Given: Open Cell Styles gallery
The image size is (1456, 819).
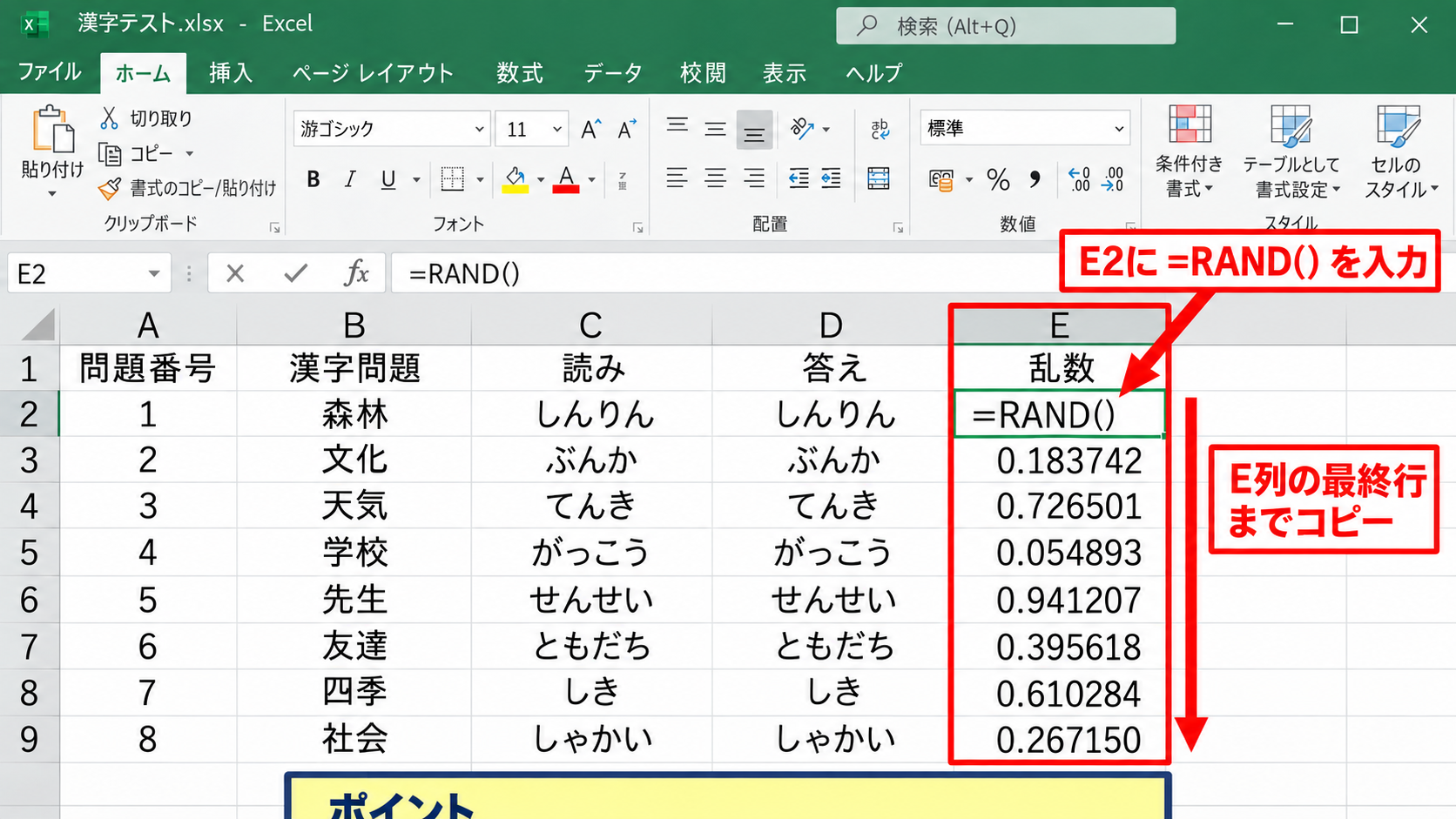Looking at the screenshot, I should (x=1400, y=151).
